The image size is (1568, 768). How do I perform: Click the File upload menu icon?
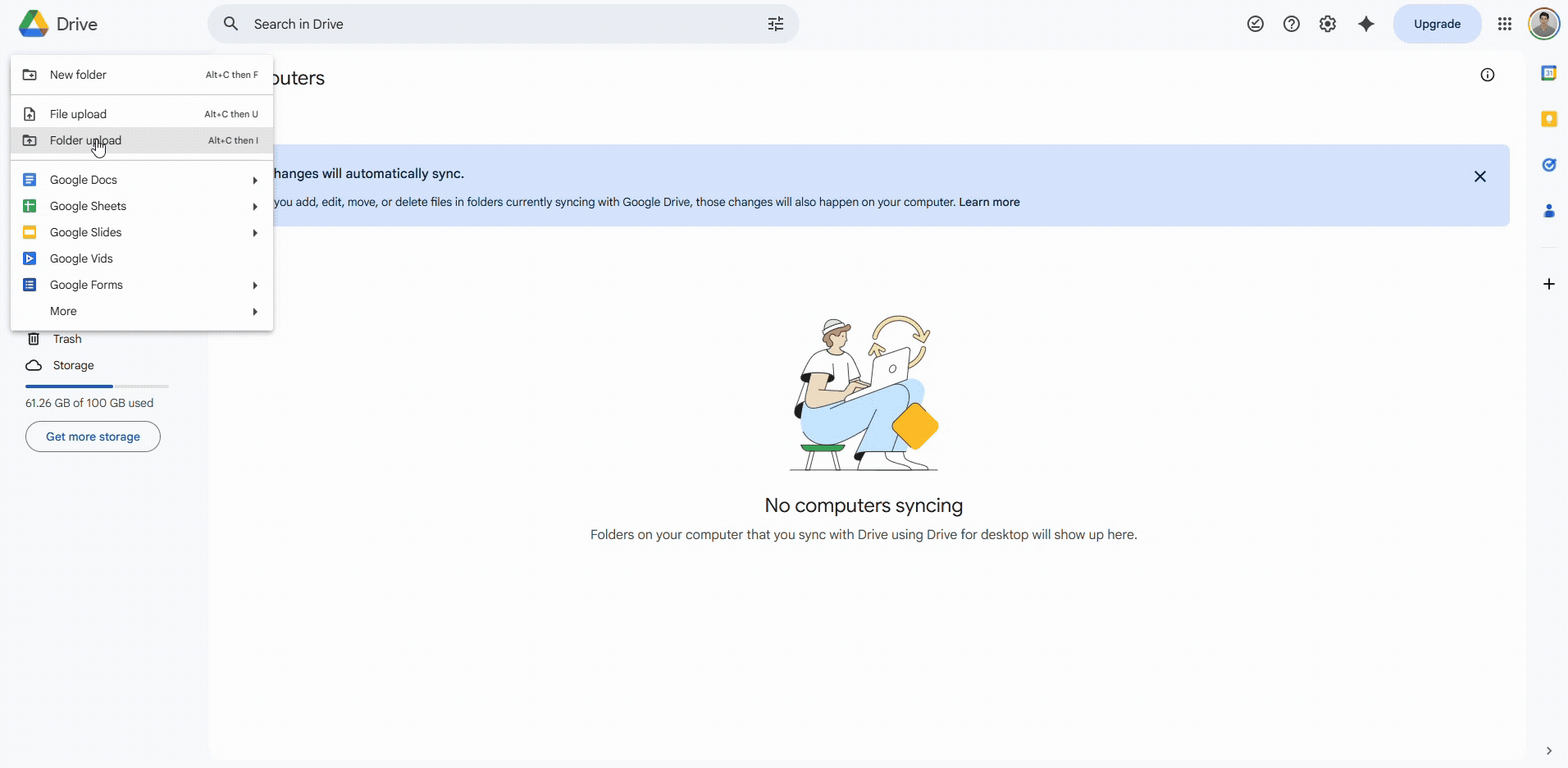tap(30, 114)
